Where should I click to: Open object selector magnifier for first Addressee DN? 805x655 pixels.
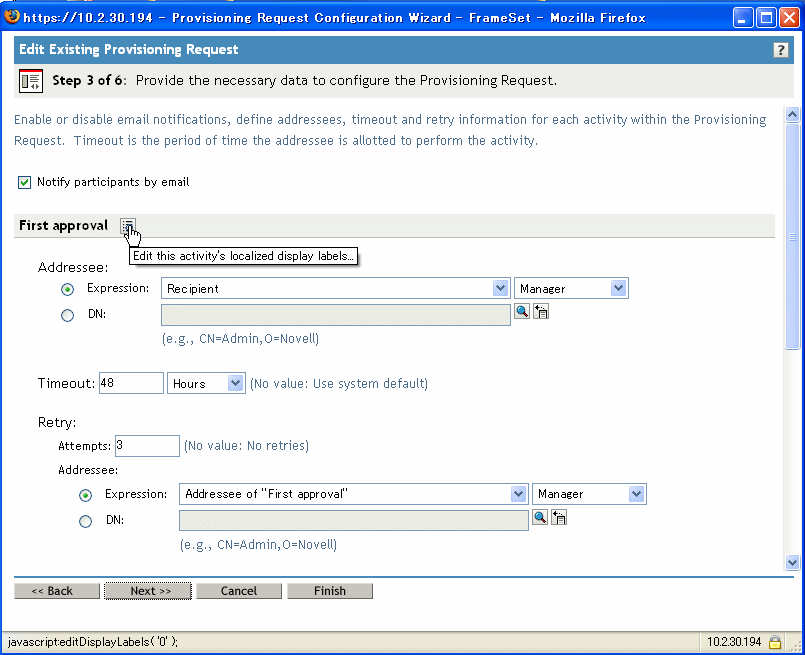(x=522, y=311)
